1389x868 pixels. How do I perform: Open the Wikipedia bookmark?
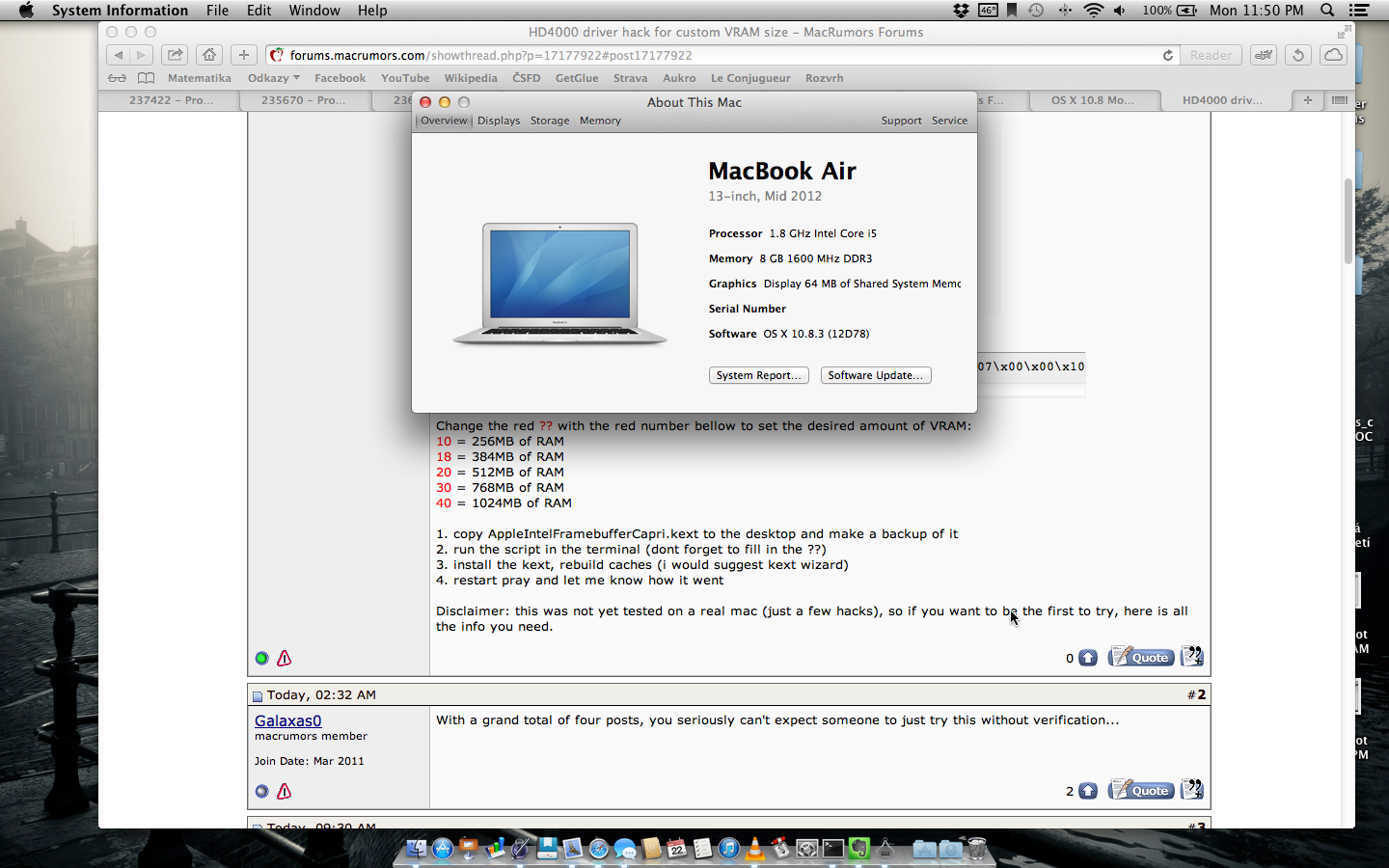pos(471,78)
